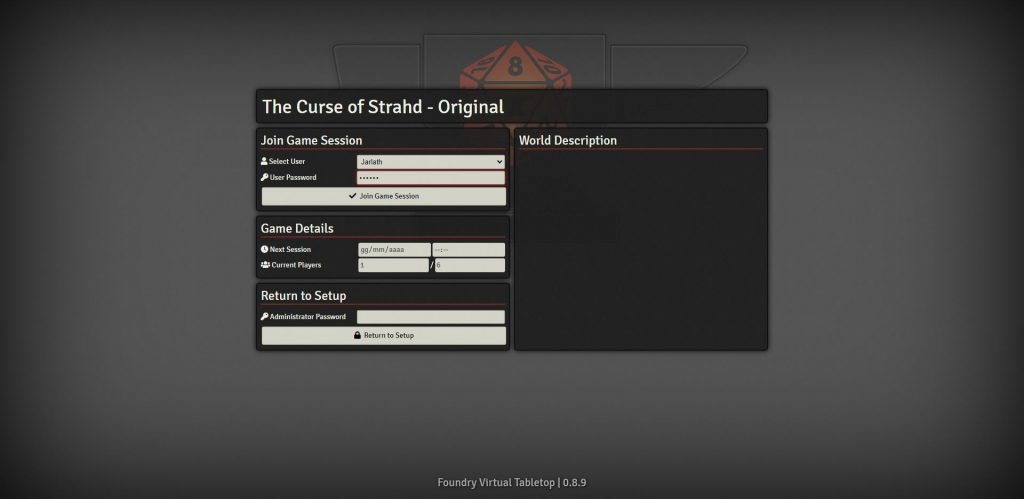Click the world title The Curse of Strahd - Original

[383, 106]
